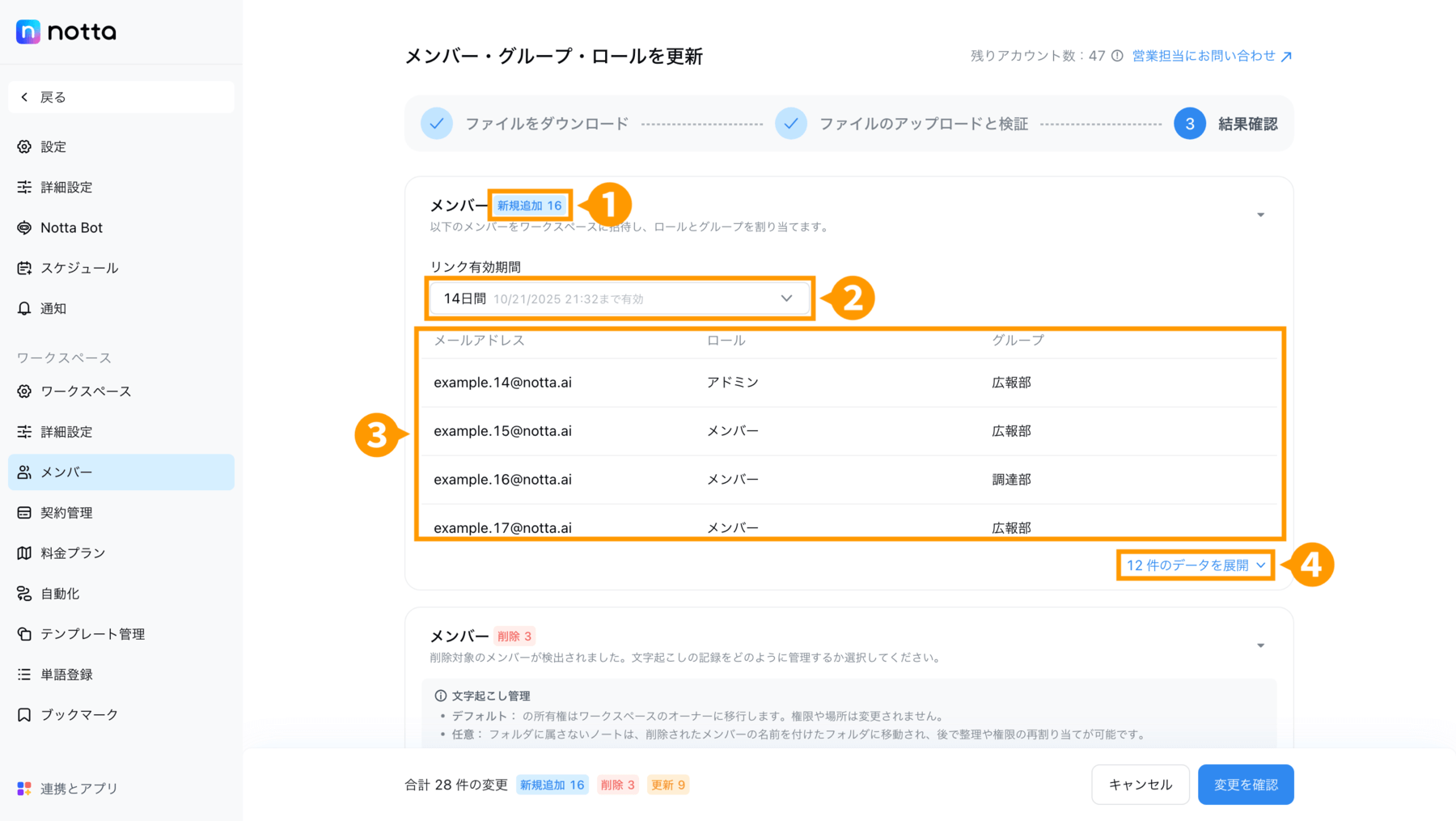
Task: Click the メールアドレス column header
Action: (479, 341)
